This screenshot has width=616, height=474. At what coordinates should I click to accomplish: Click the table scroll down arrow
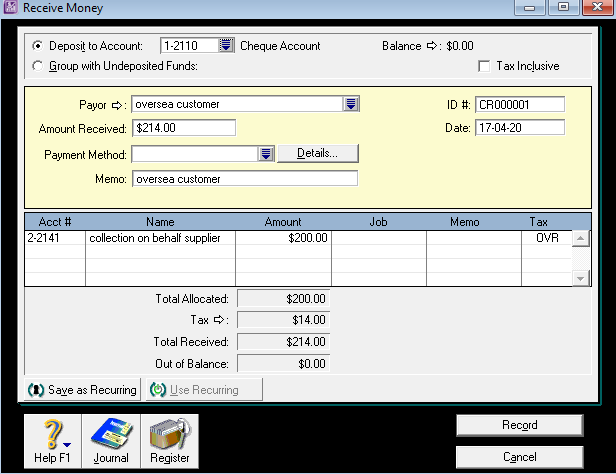click(x=580, y=278)
